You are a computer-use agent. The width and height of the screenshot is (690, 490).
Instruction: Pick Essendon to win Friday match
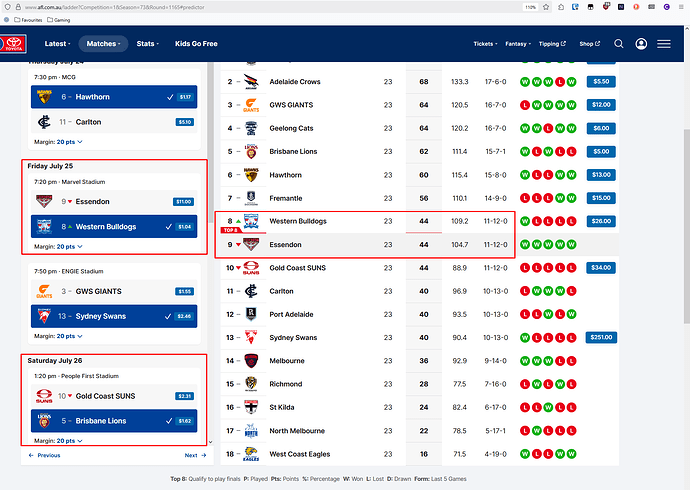point(114,201)
